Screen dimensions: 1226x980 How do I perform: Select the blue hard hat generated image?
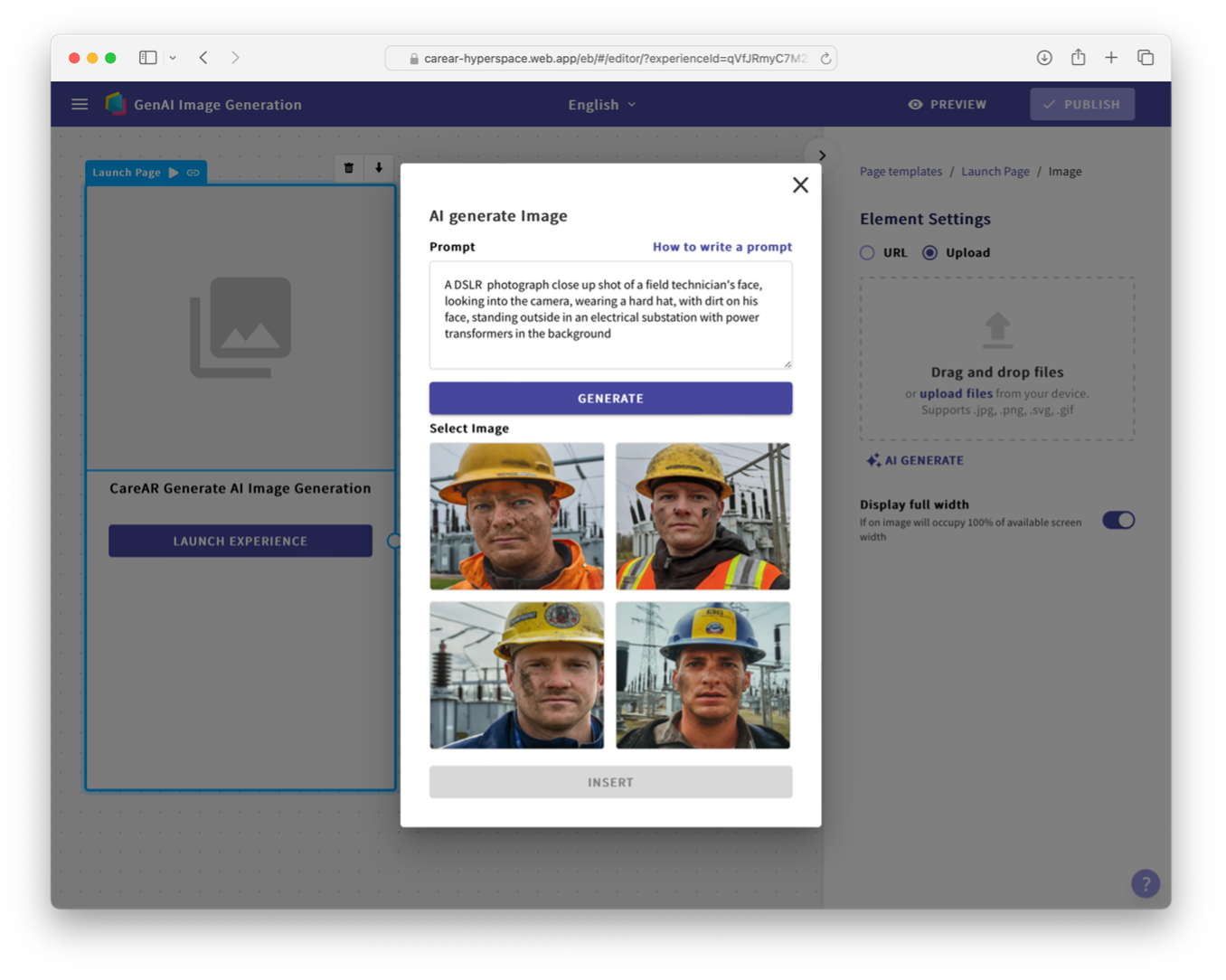(x=703, y=675)
